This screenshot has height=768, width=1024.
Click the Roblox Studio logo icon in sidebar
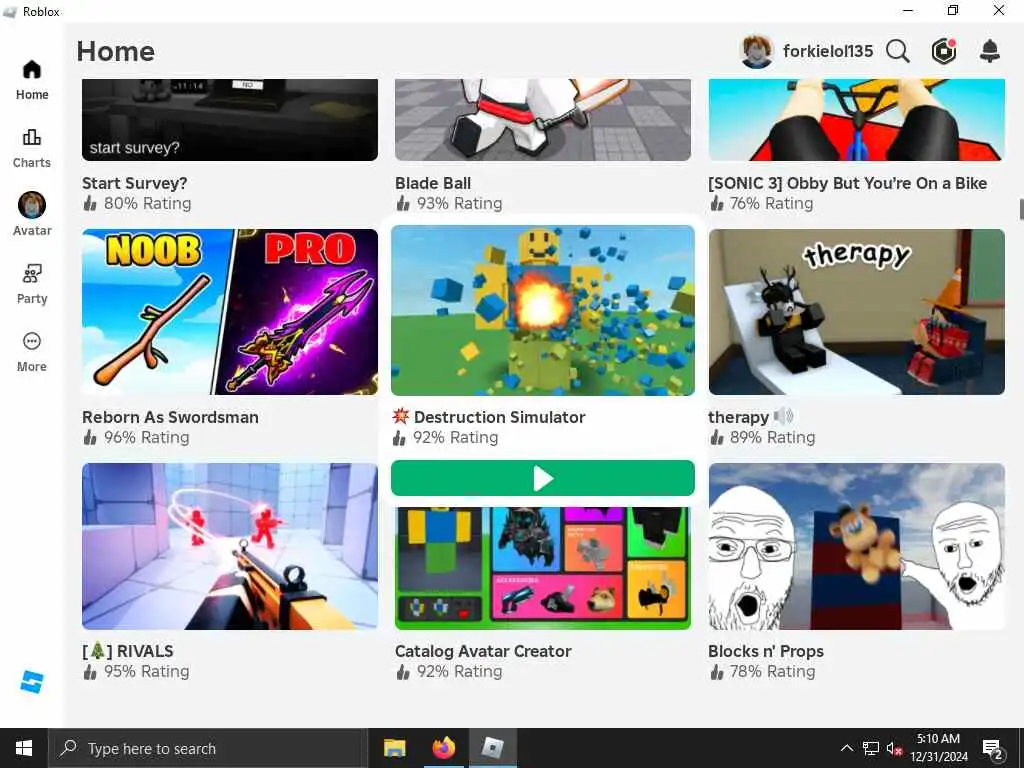tap(31, 682)
